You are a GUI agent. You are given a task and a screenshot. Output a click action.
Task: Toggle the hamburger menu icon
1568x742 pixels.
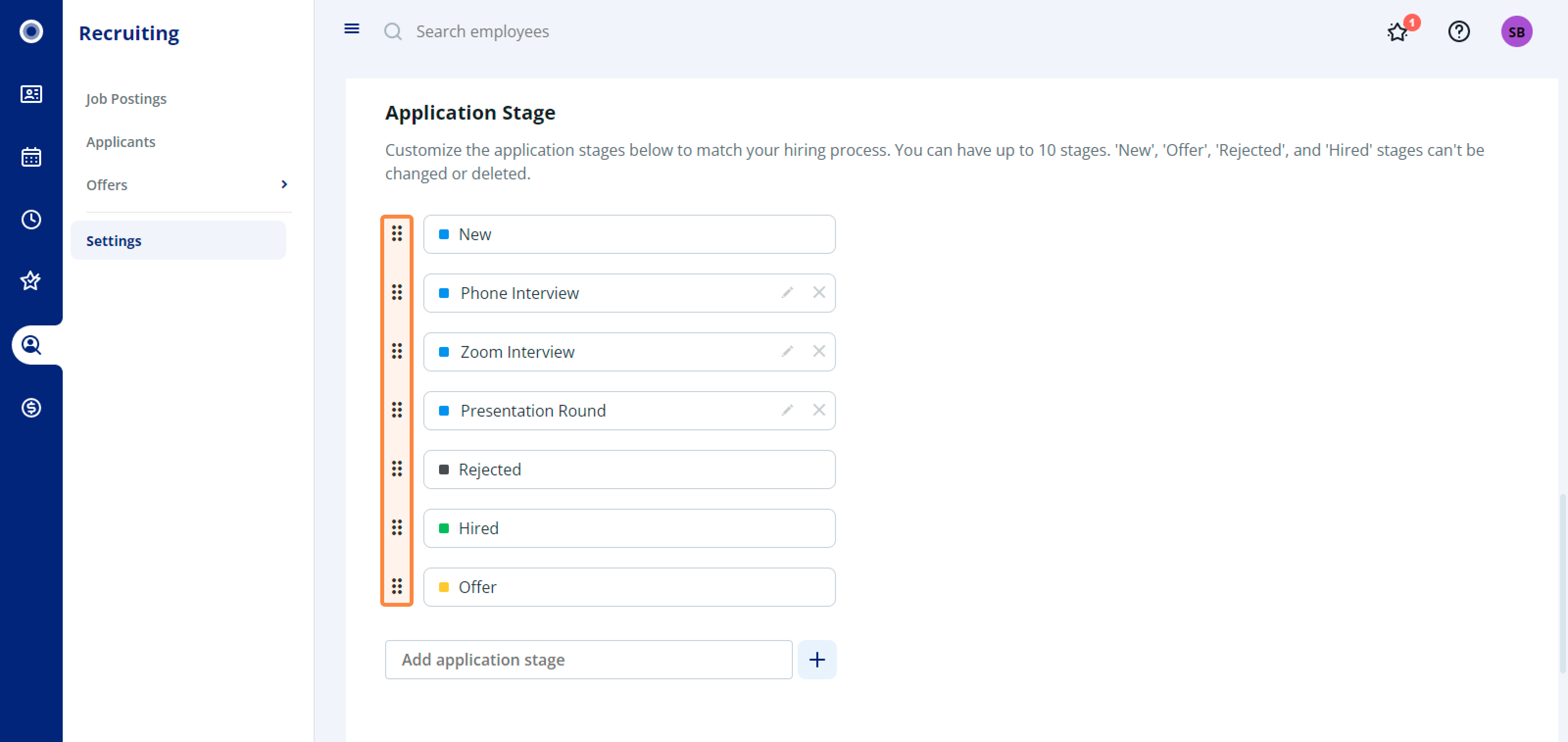click(352, 28)
